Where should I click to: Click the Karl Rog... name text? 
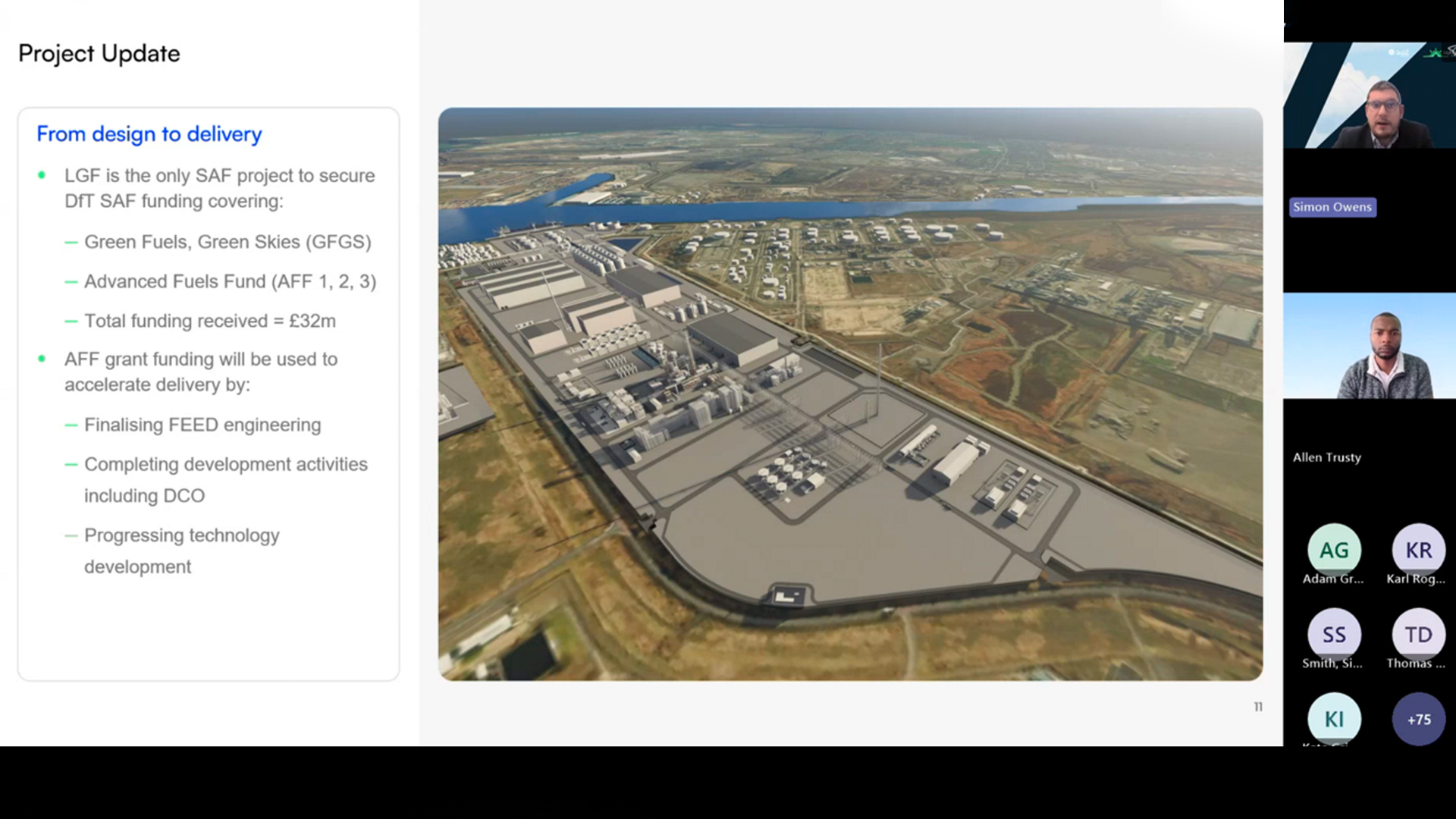pyautogui.click(x=1415, y=579)
